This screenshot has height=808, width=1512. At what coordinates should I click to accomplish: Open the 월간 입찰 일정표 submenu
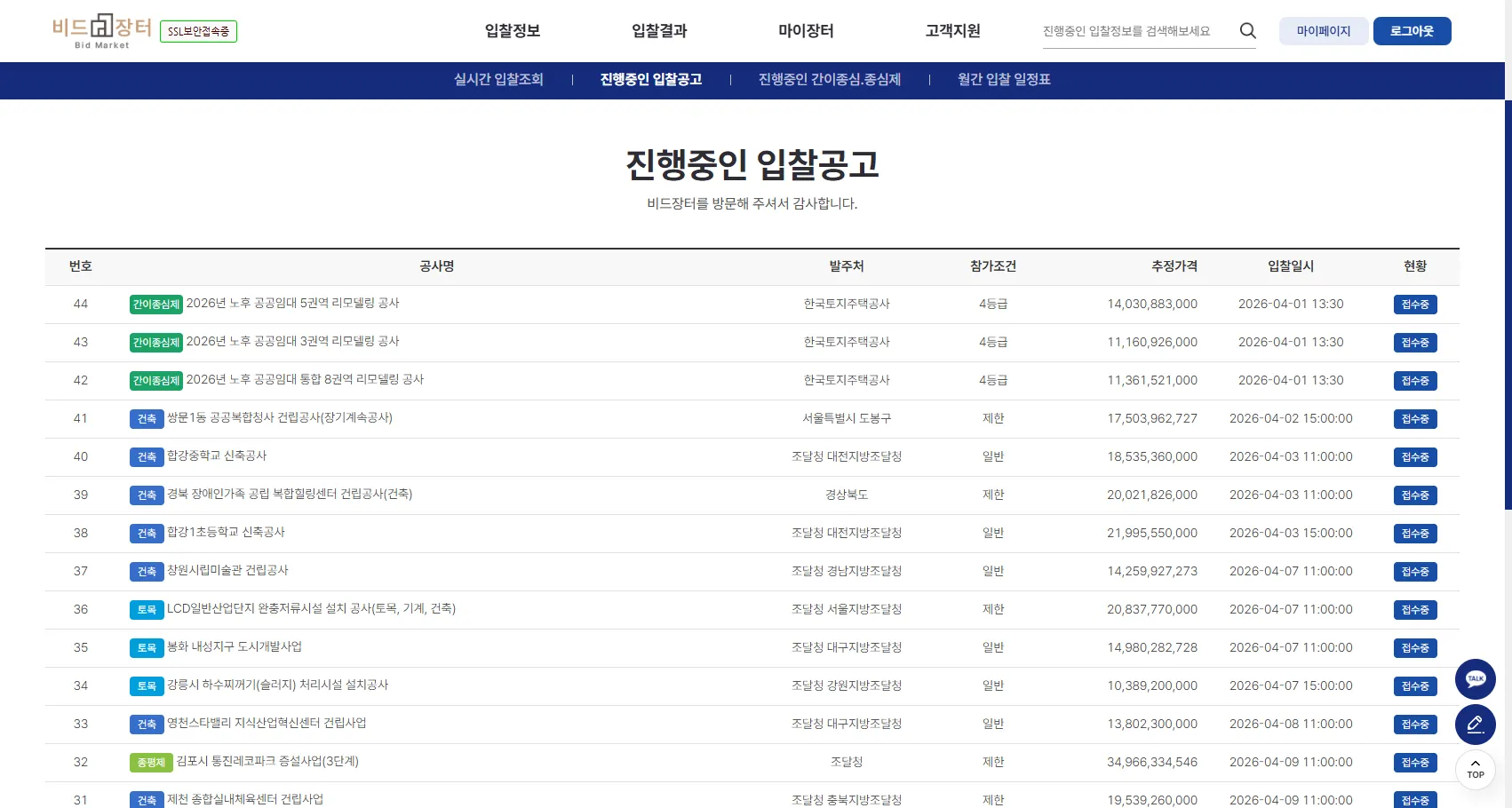click(1004, 80)
